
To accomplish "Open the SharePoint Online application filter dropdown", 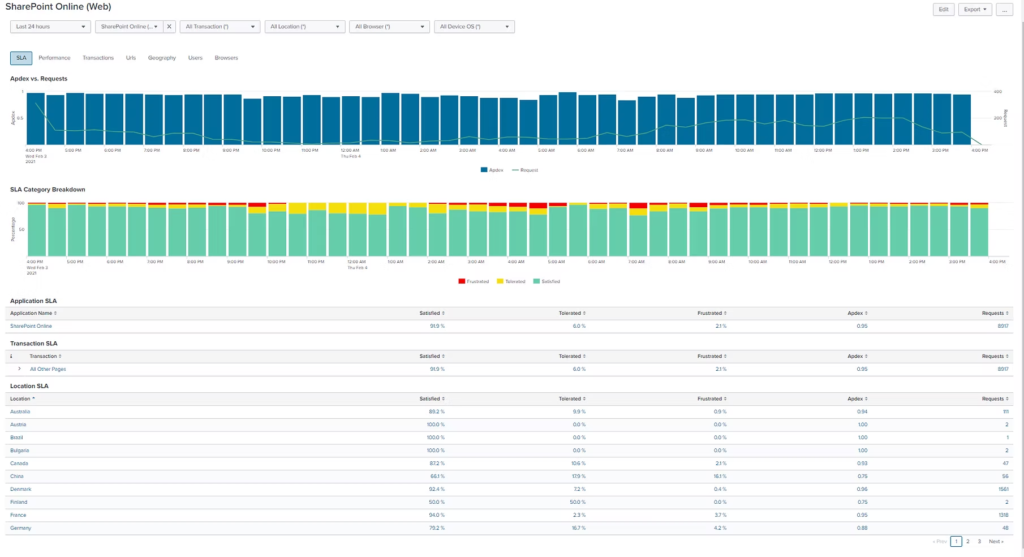I will [x=129, y=27].
